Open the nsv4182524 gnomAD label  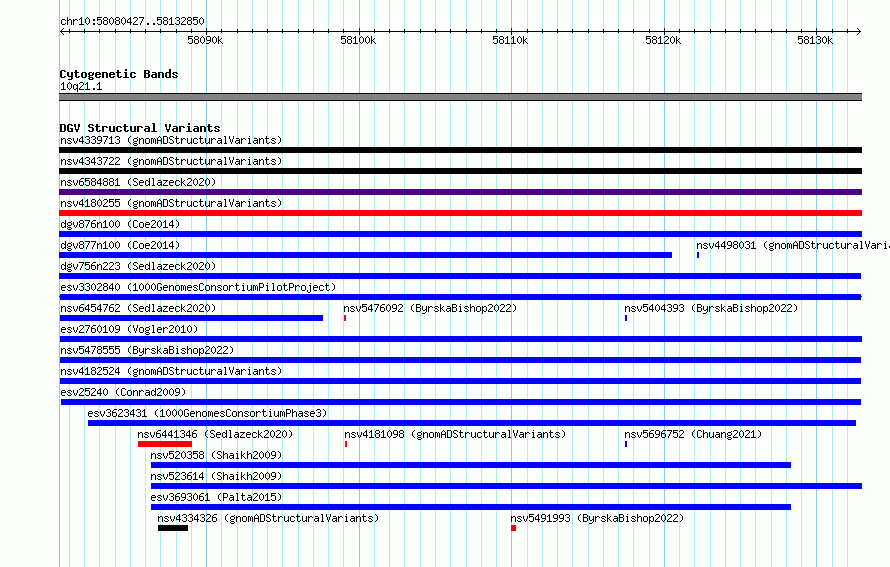click(x=171, y=371)
